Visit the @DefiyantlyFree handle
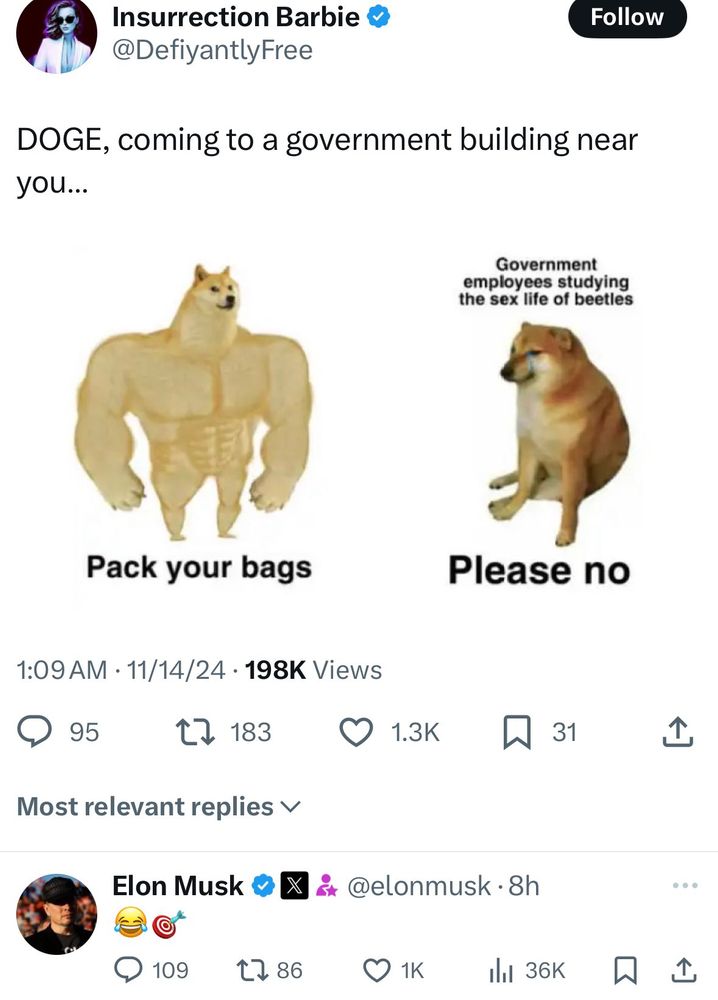 click(212, 50)
